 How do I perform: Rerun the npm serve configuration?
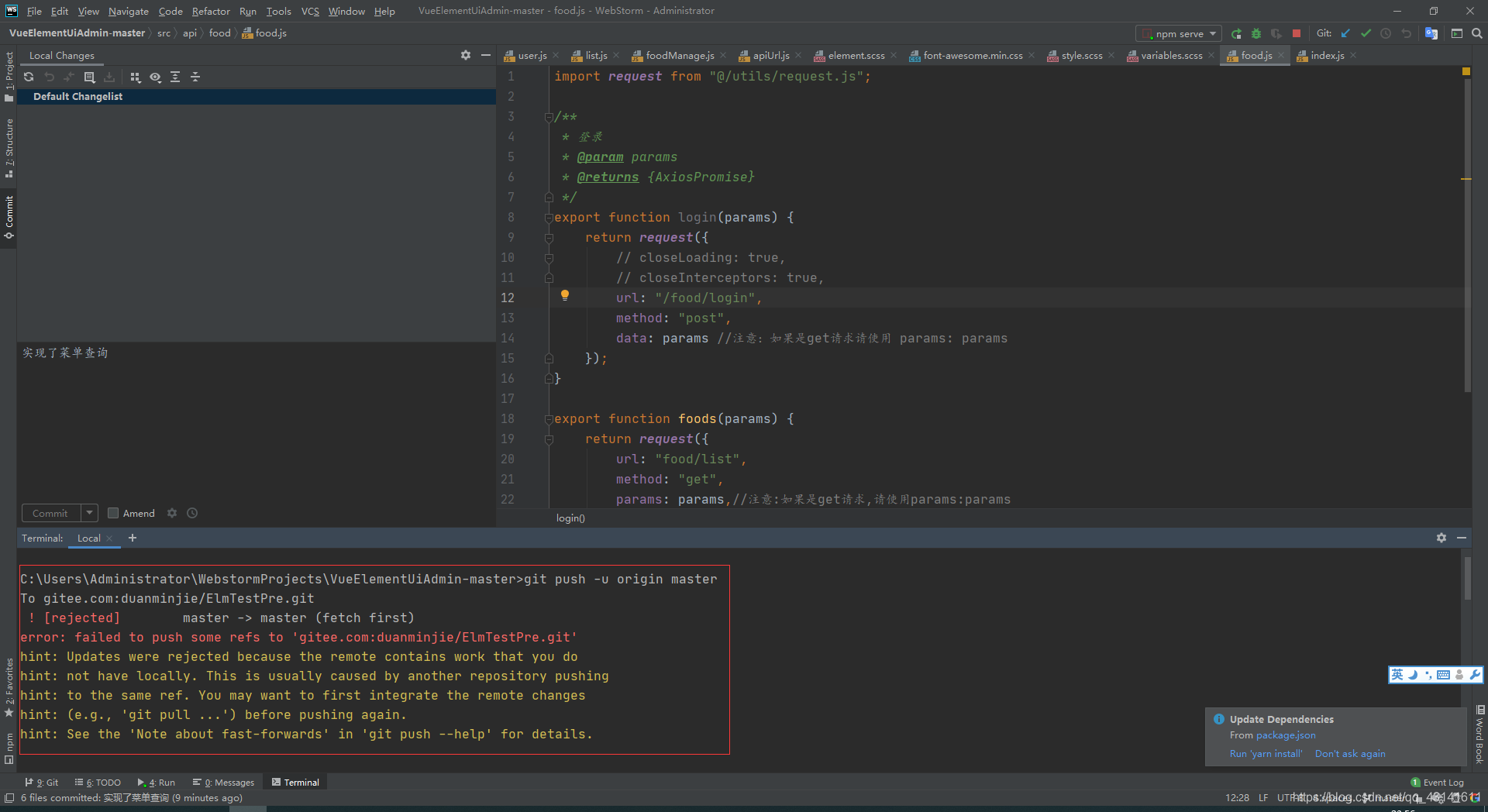click(x=1236, y=33)
